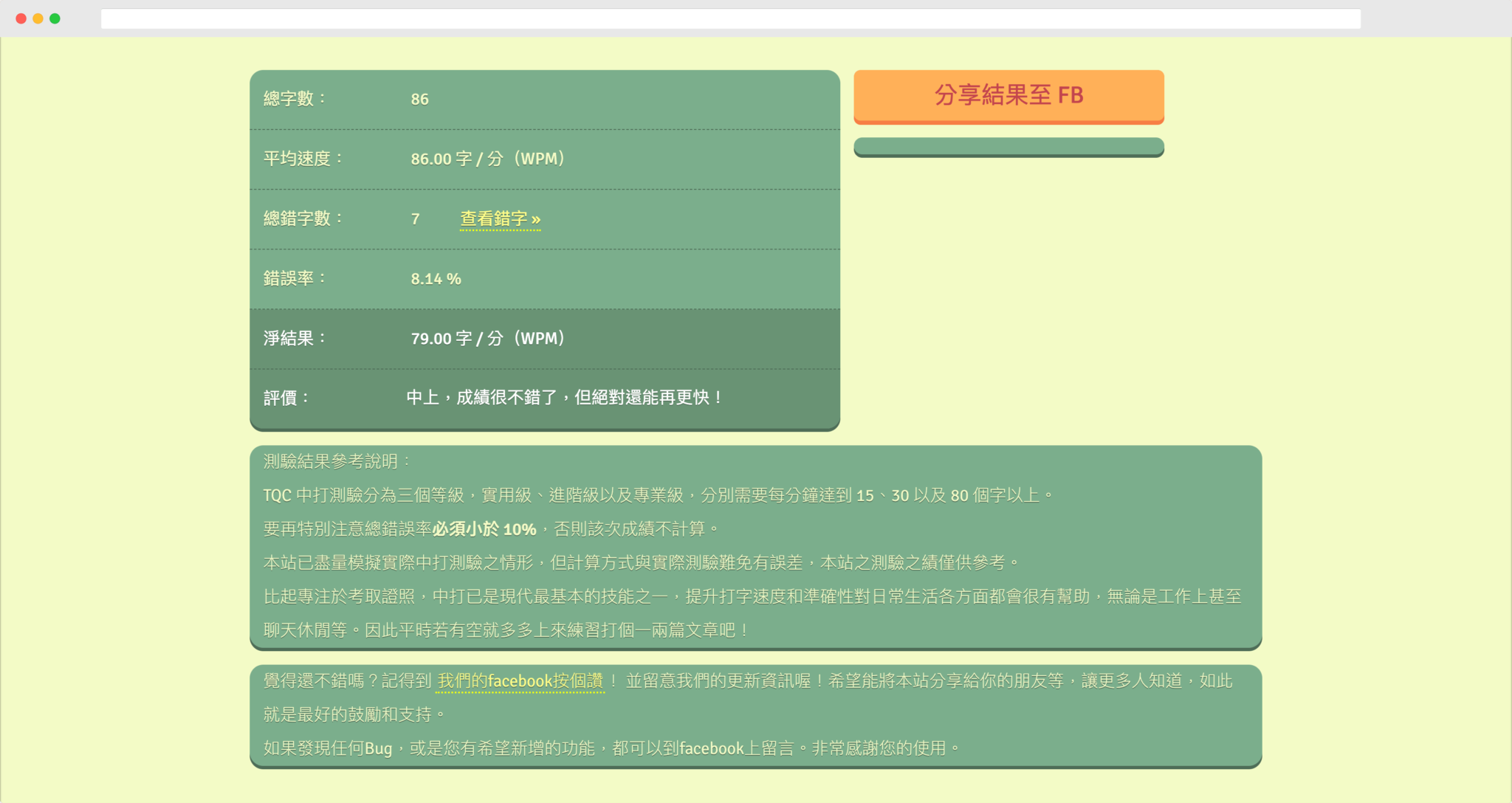Click the 分享結果至 FB share button
Viewport: 1512px width, 803px height.
(x=1008, y=96)
